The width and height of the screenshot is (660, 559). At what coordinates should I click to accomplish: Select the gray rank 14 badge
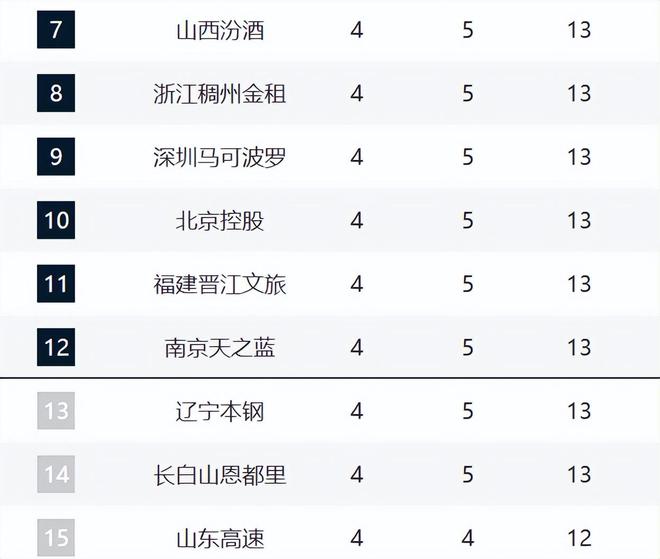click(56, 474)
